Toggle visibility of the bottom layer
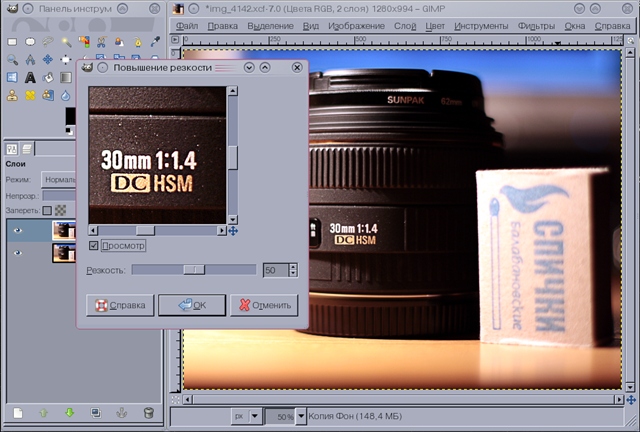Screen dimensions: 640x432 (x=18, y=253)
